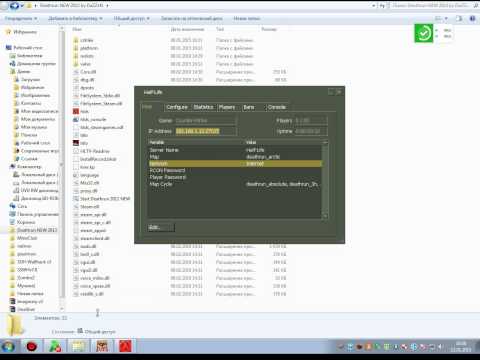Select the valve folder icon

(76, 64)
